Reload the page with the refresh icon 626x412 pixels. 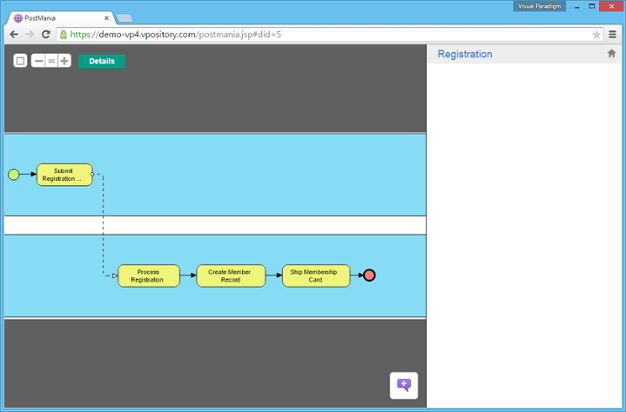pyautogui.click(x=46, y=34)
